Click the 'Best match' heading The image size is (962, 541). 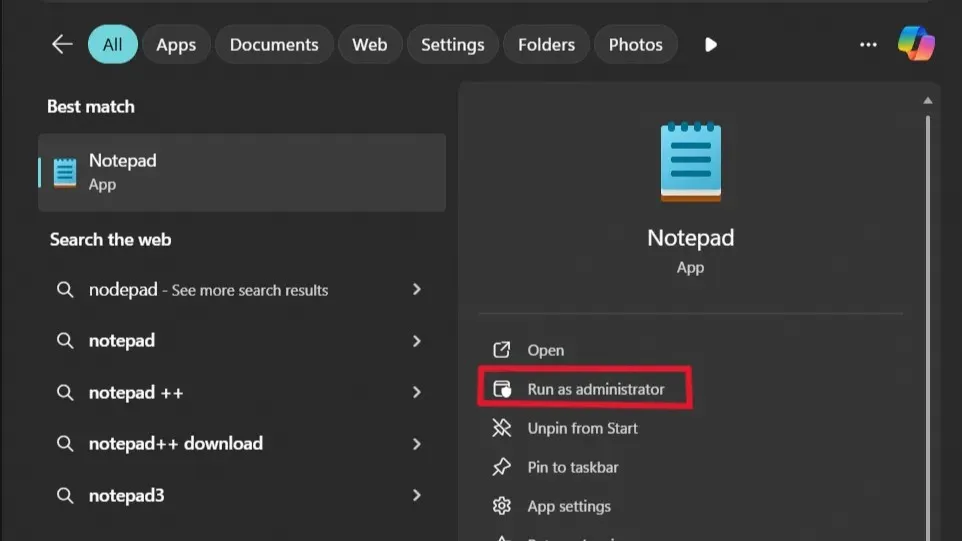91,107
